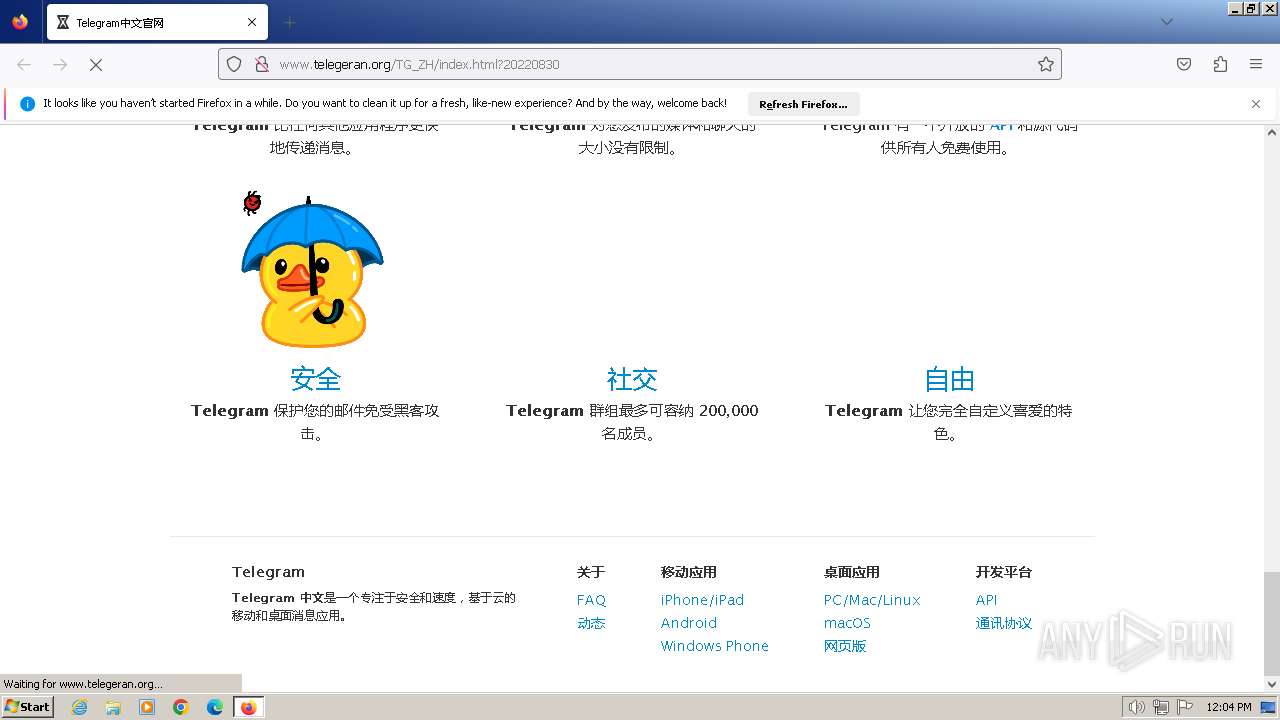The width and height of the screenshot is (1280, 720).
Task: Click the 自由 heading link
Action: [x=949, y=379]
